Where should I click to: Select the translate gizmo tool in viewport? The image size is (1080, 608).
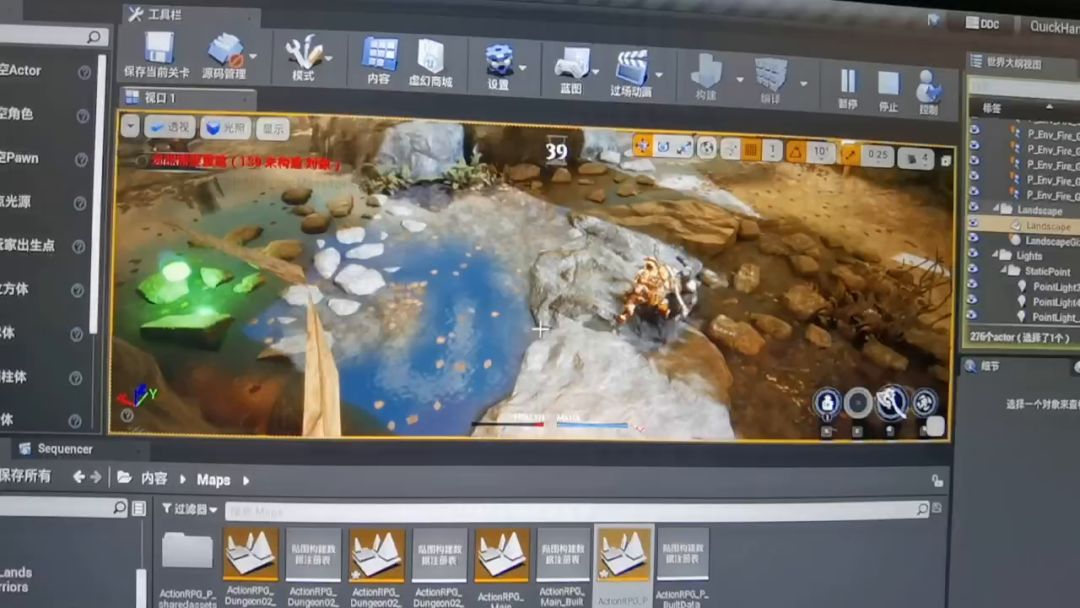[x=642, y=146]
